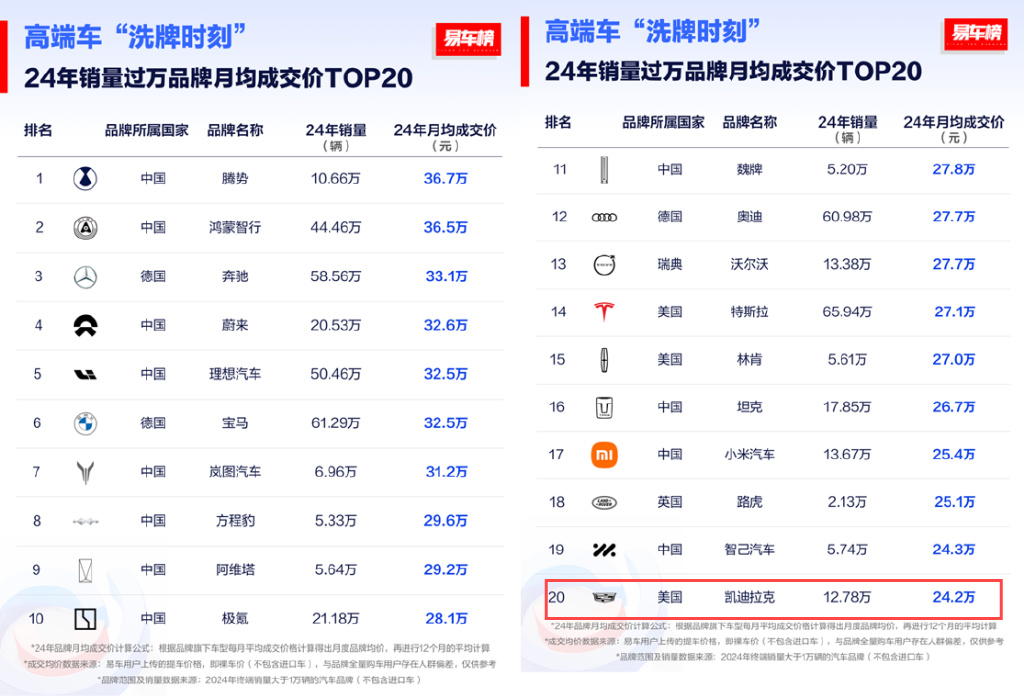Click the price value 24.2万
This screenshot has height=697, width=1024.
953,597
